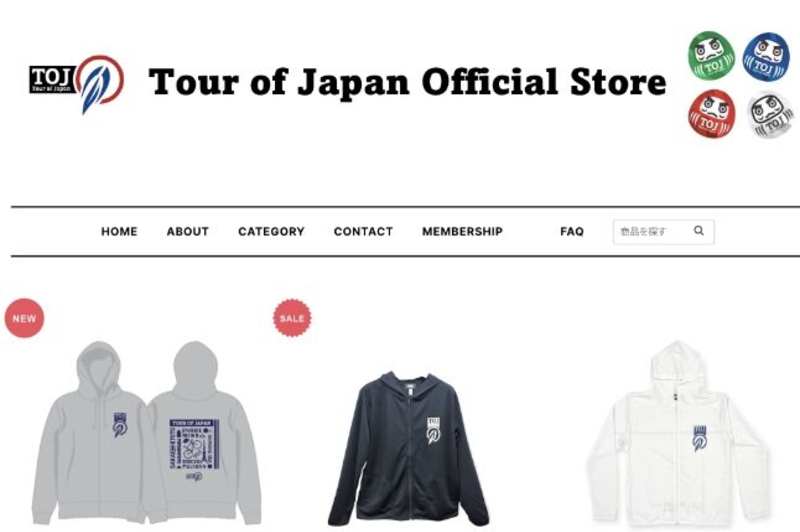Click the search magnifier icon
This screenshot has height=532, width=800.
[699, 231]
